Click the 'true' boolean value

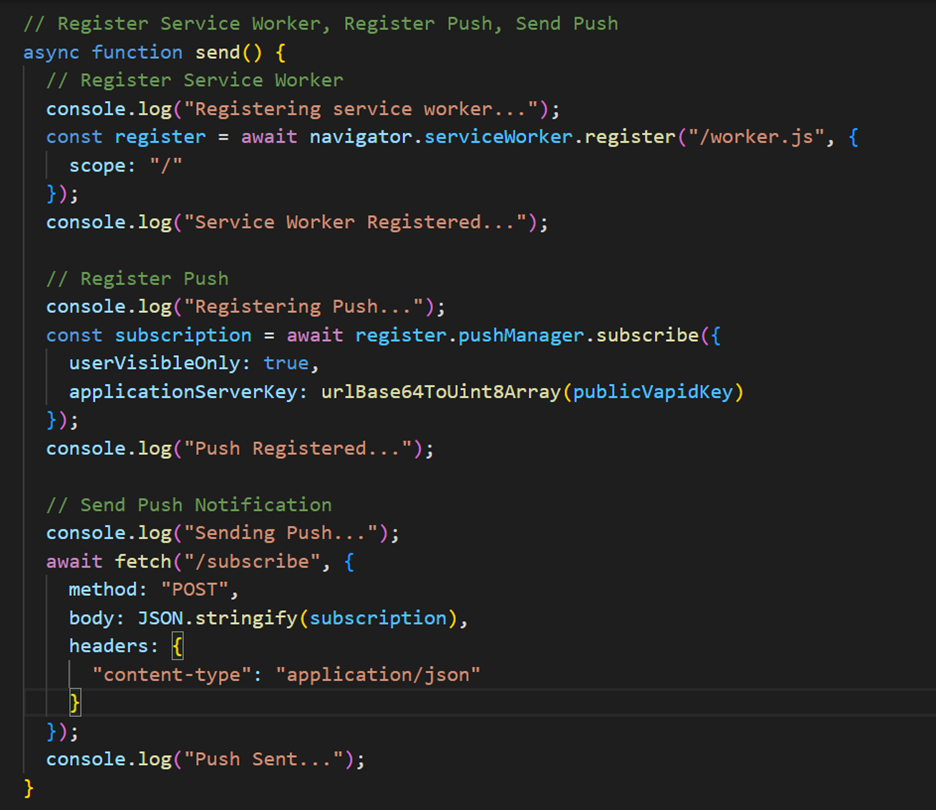click(286, 364)
